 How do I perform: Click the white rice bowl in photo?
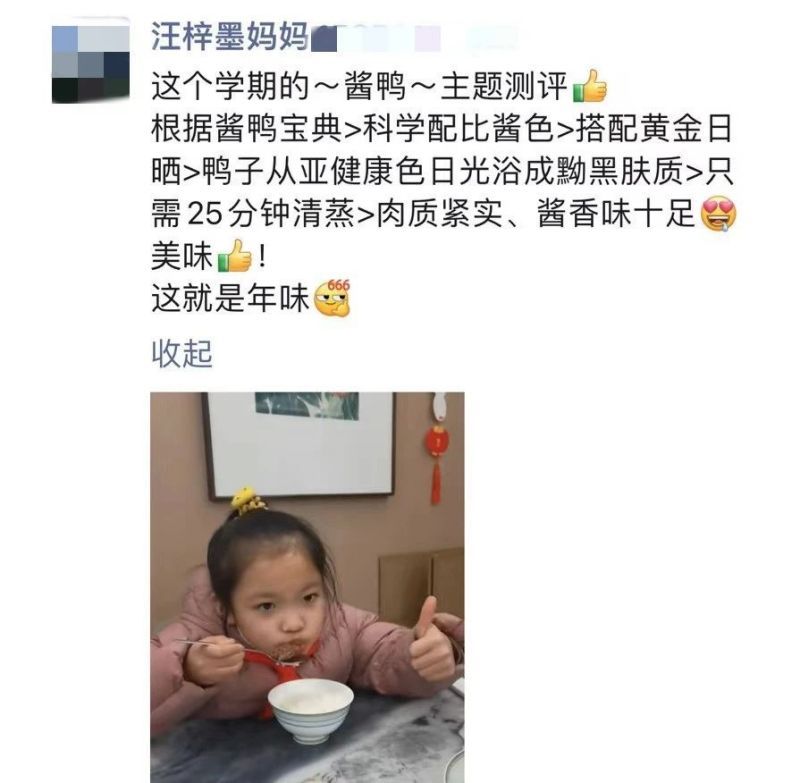[311, 710]
